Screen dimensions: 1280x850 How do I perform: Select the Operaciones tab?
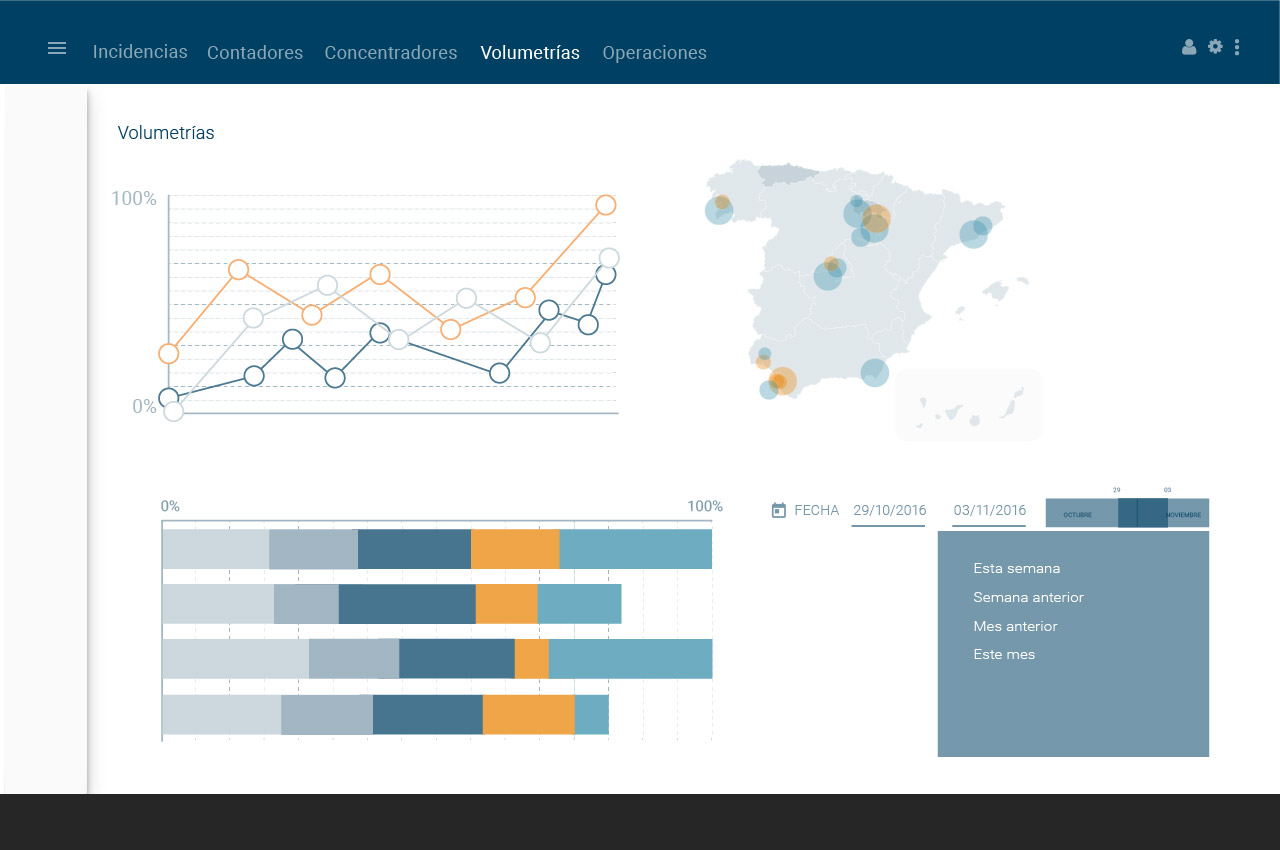[654, 53]
